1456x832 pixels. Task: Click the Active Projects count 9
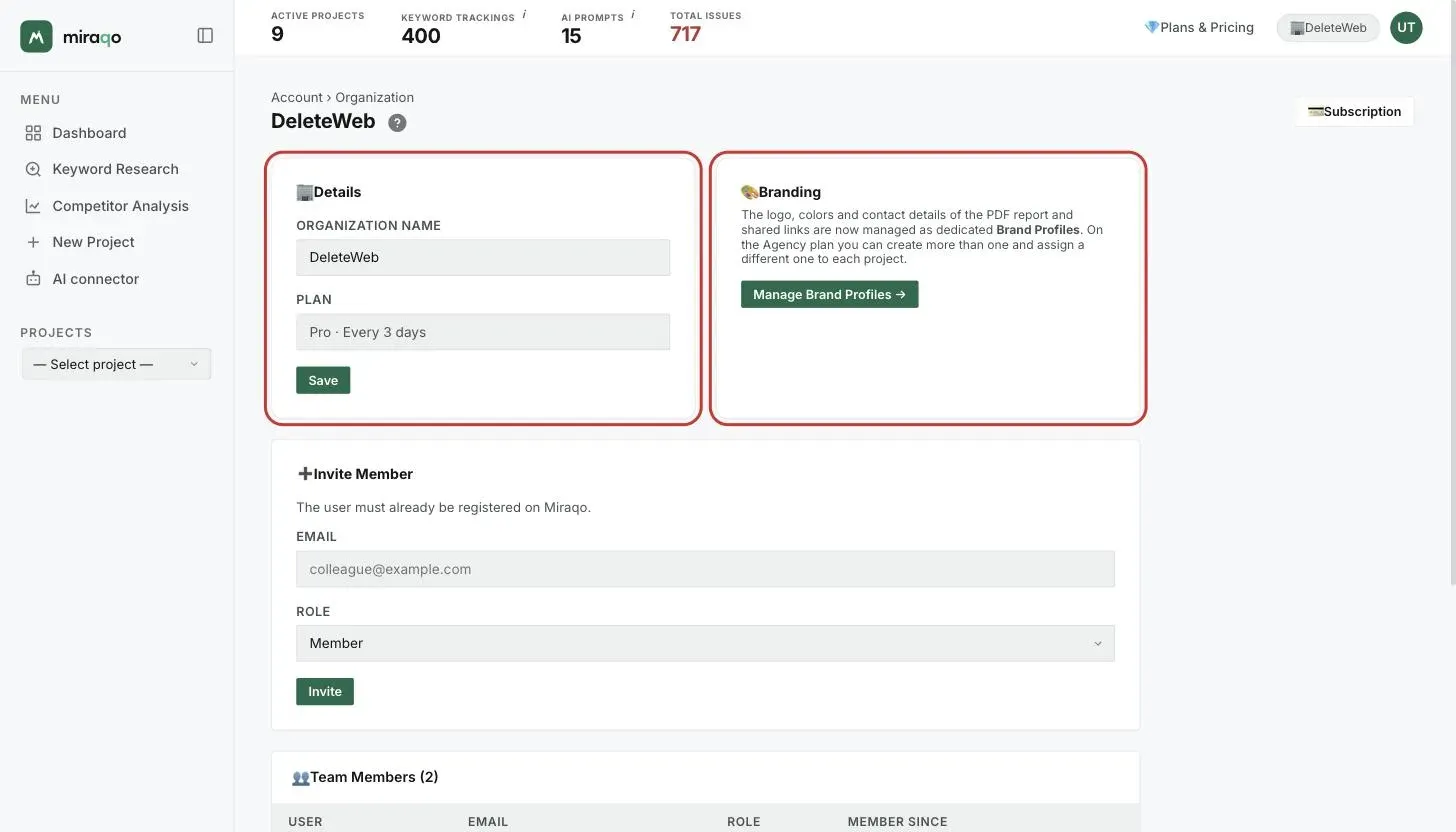coord(277,35)
